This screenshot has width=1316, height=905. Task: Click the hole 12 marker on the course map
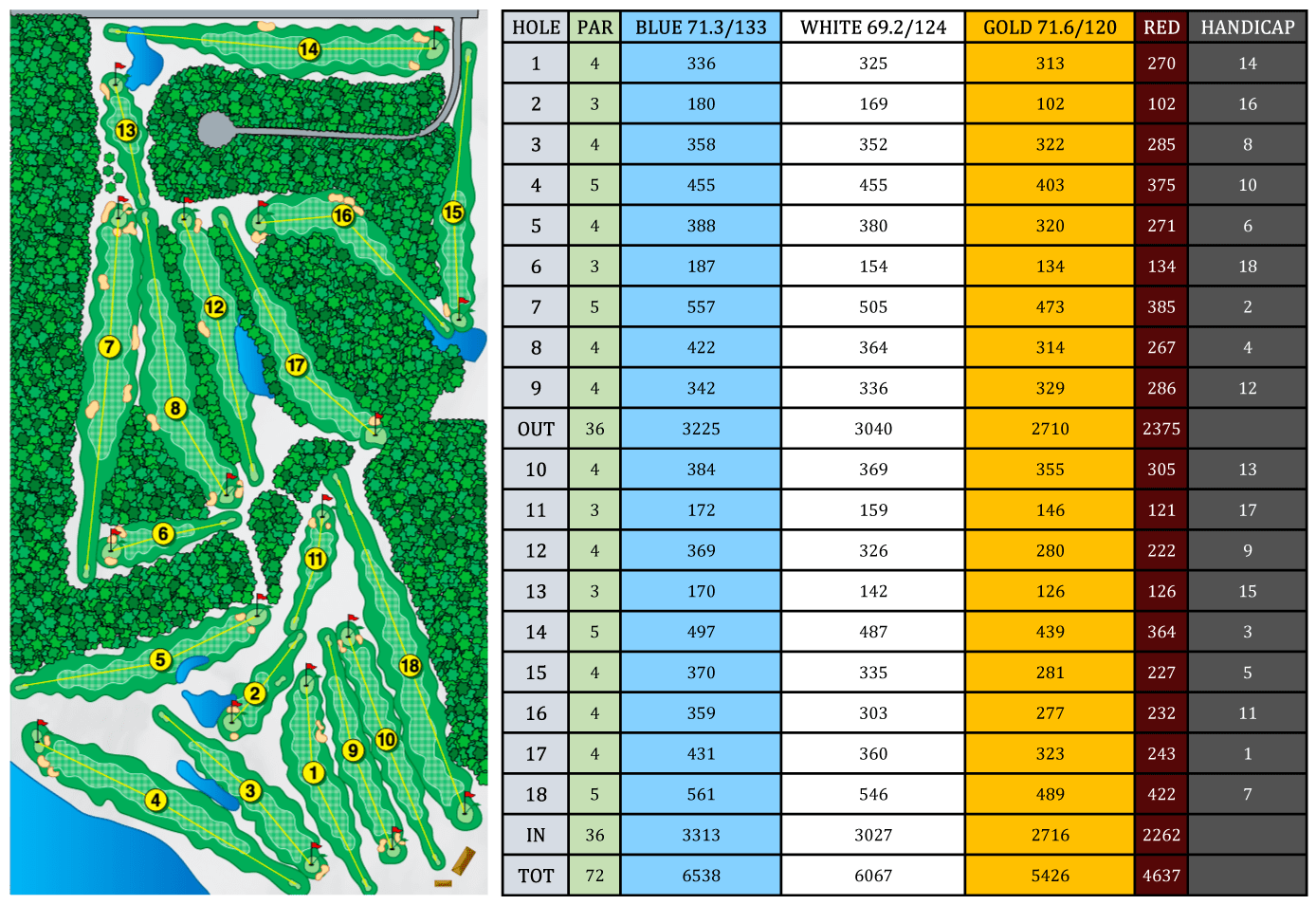215,307
